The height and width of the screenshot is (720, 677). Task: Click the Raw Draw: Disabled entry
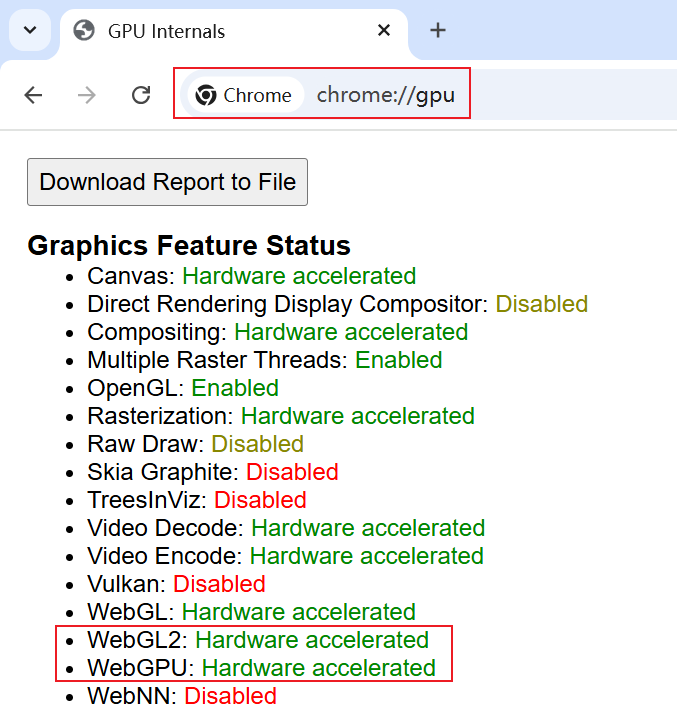pos(195,444)
